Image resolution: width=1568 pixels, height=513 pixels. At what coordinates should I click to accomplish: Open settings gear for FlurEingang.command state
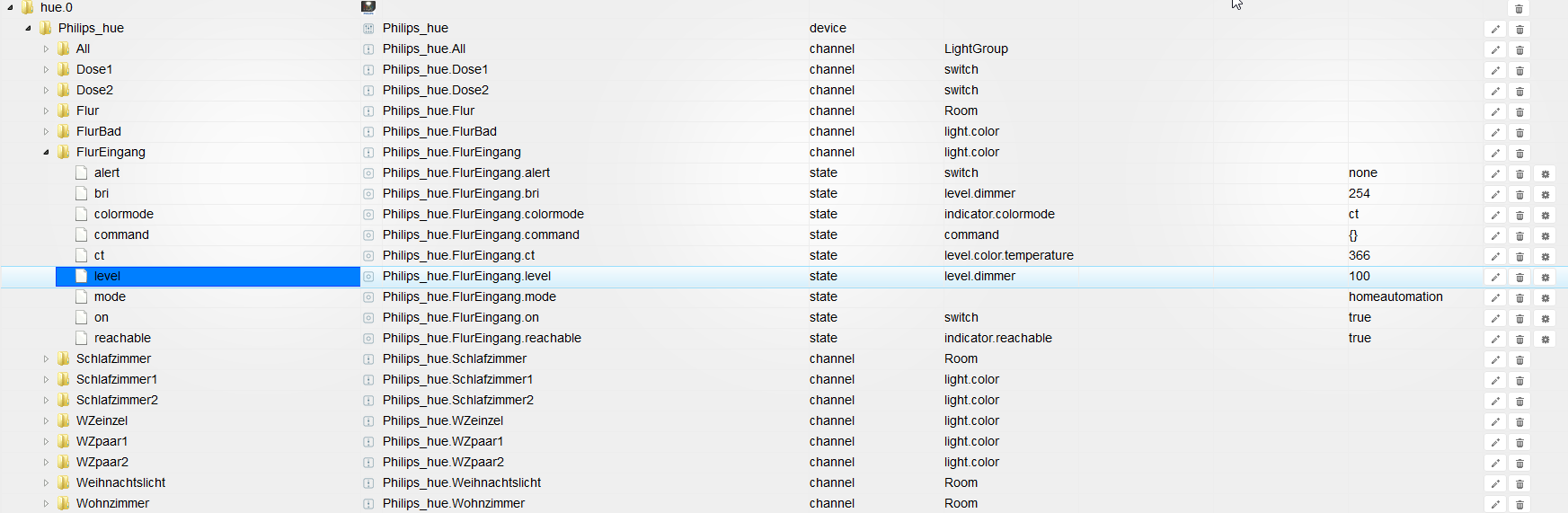tap(1546, 236)
